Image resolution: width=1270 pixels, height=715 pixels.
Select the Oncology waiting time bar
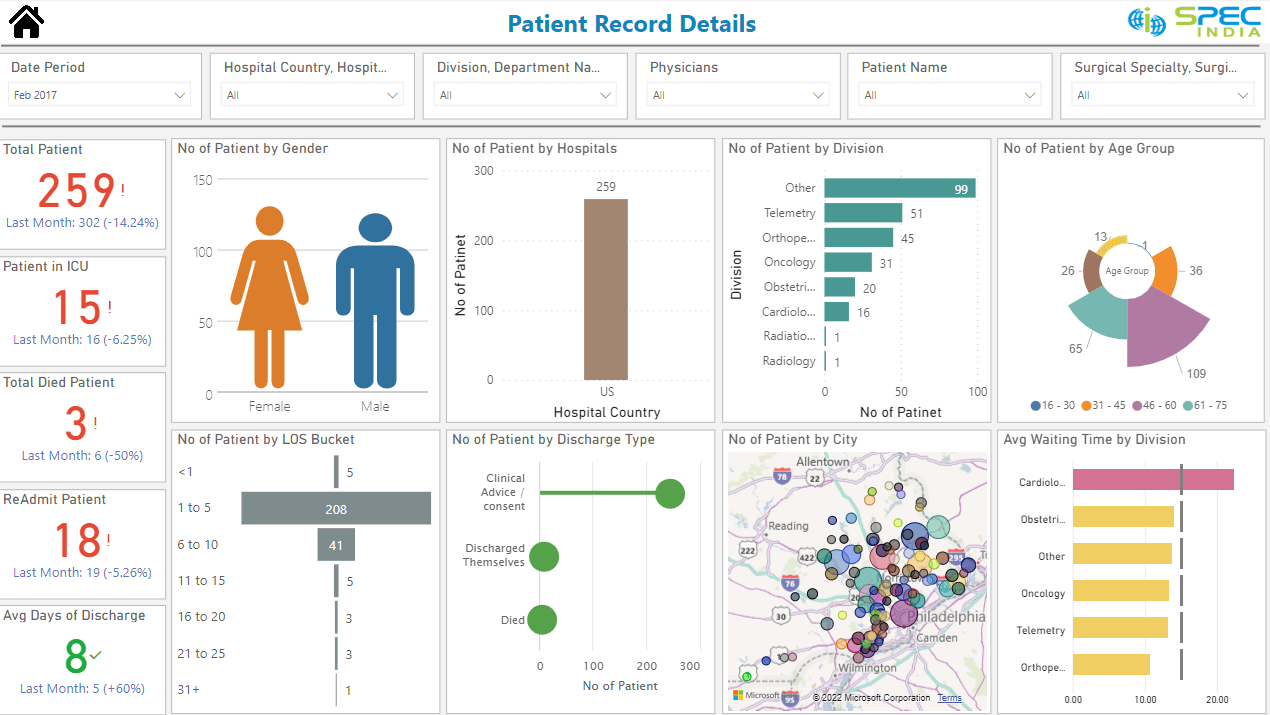(1121, 591)
